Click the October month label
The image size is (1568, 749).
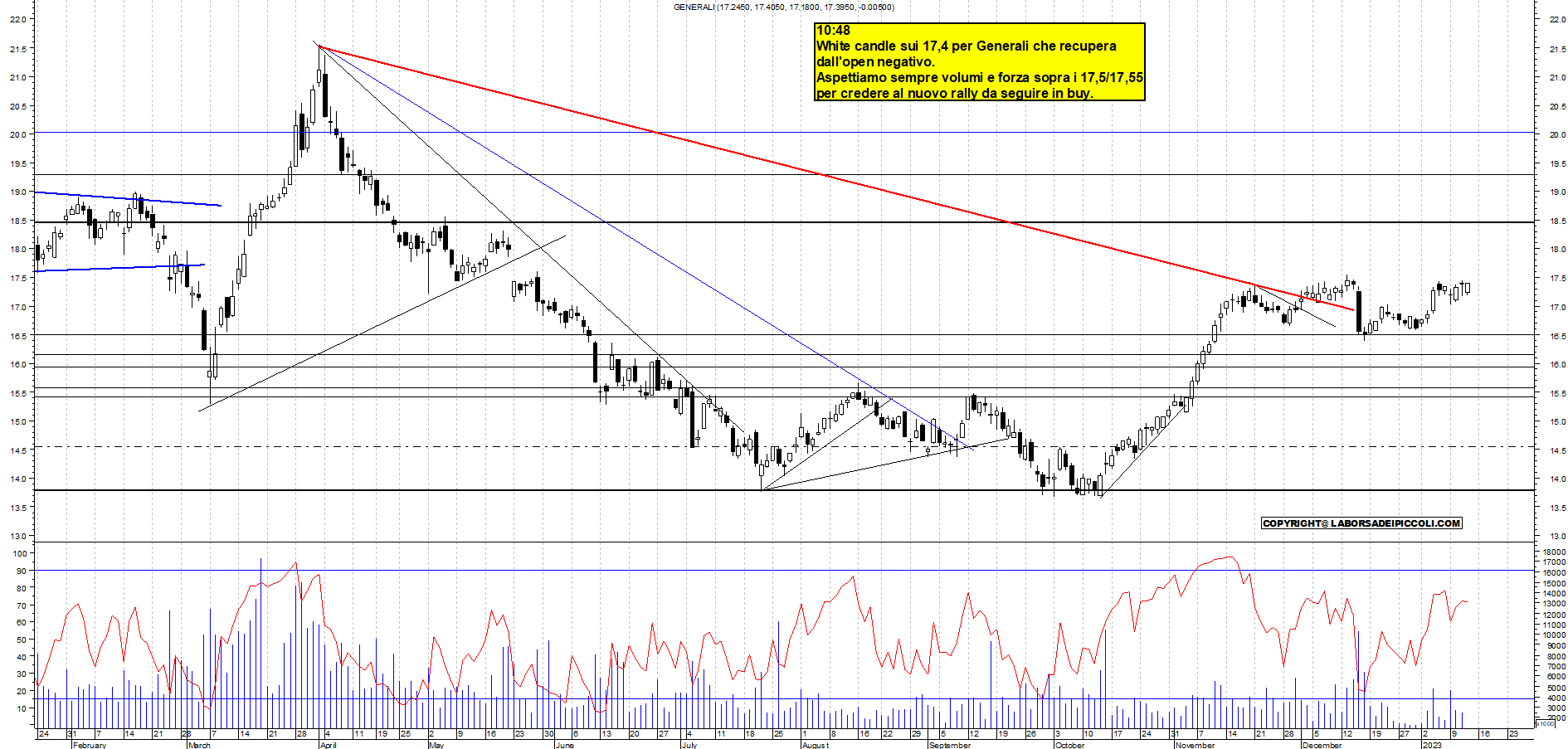[1069, 745]
